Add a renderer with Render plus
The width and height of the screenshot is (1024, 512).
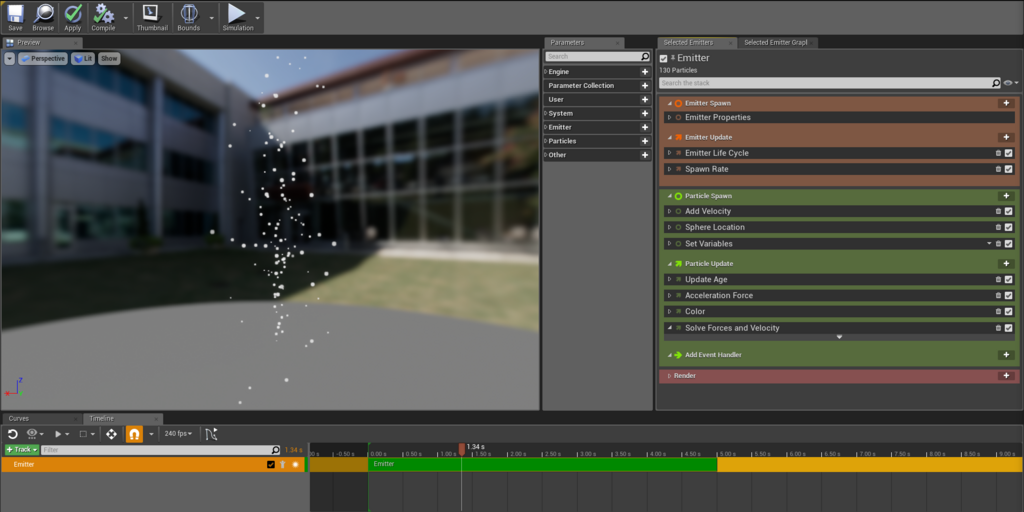click(1006, 376)
